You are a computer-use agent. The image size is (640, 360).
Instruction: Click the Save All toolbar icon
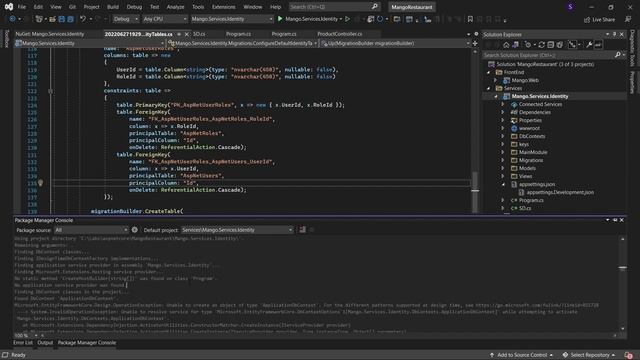coord(71,19)
